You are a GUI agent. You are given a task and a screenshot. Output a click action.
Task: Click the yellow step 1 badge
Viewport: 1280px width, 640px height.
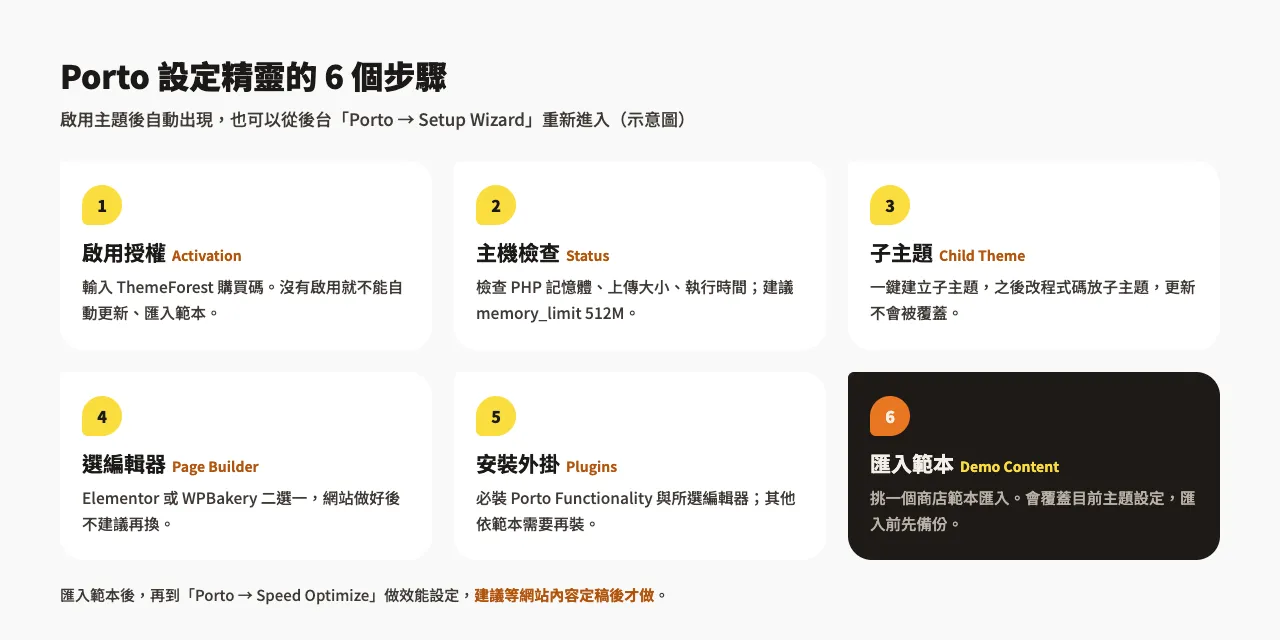coord(102,205)
